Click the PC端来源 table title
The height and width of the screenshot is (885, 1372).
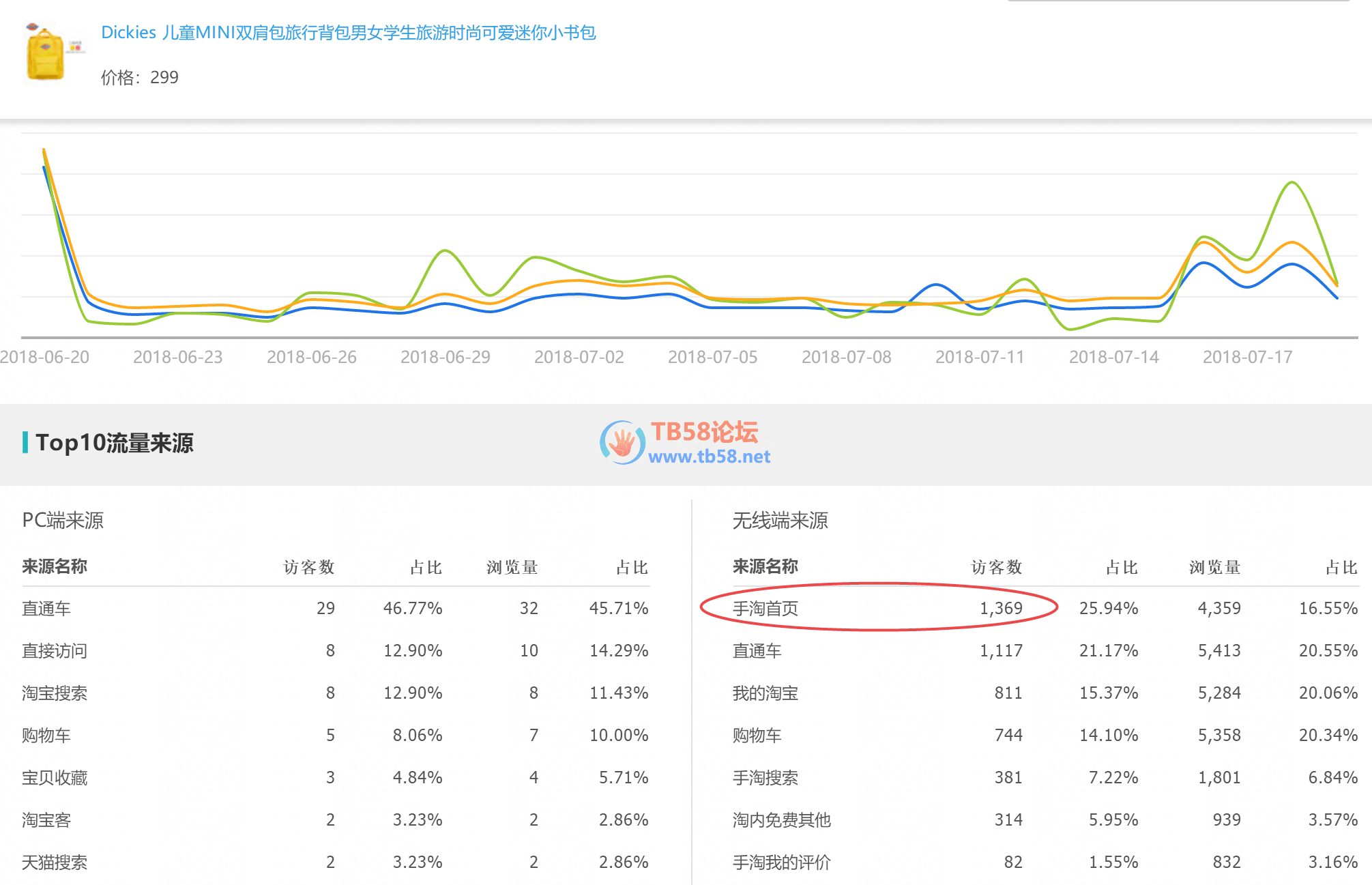coord(63,521)
